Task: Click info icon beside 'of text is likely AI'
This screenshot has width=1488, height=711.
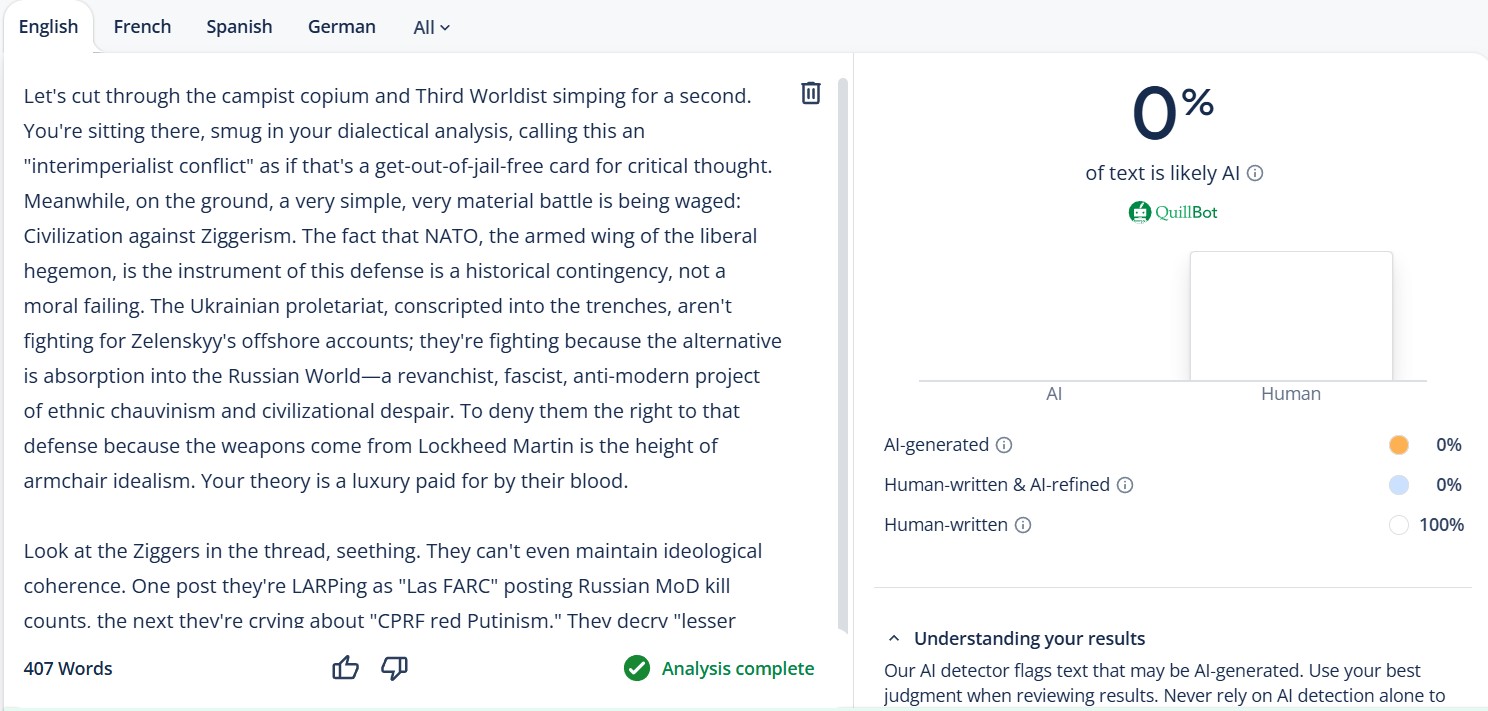Action: [1256, 173]
